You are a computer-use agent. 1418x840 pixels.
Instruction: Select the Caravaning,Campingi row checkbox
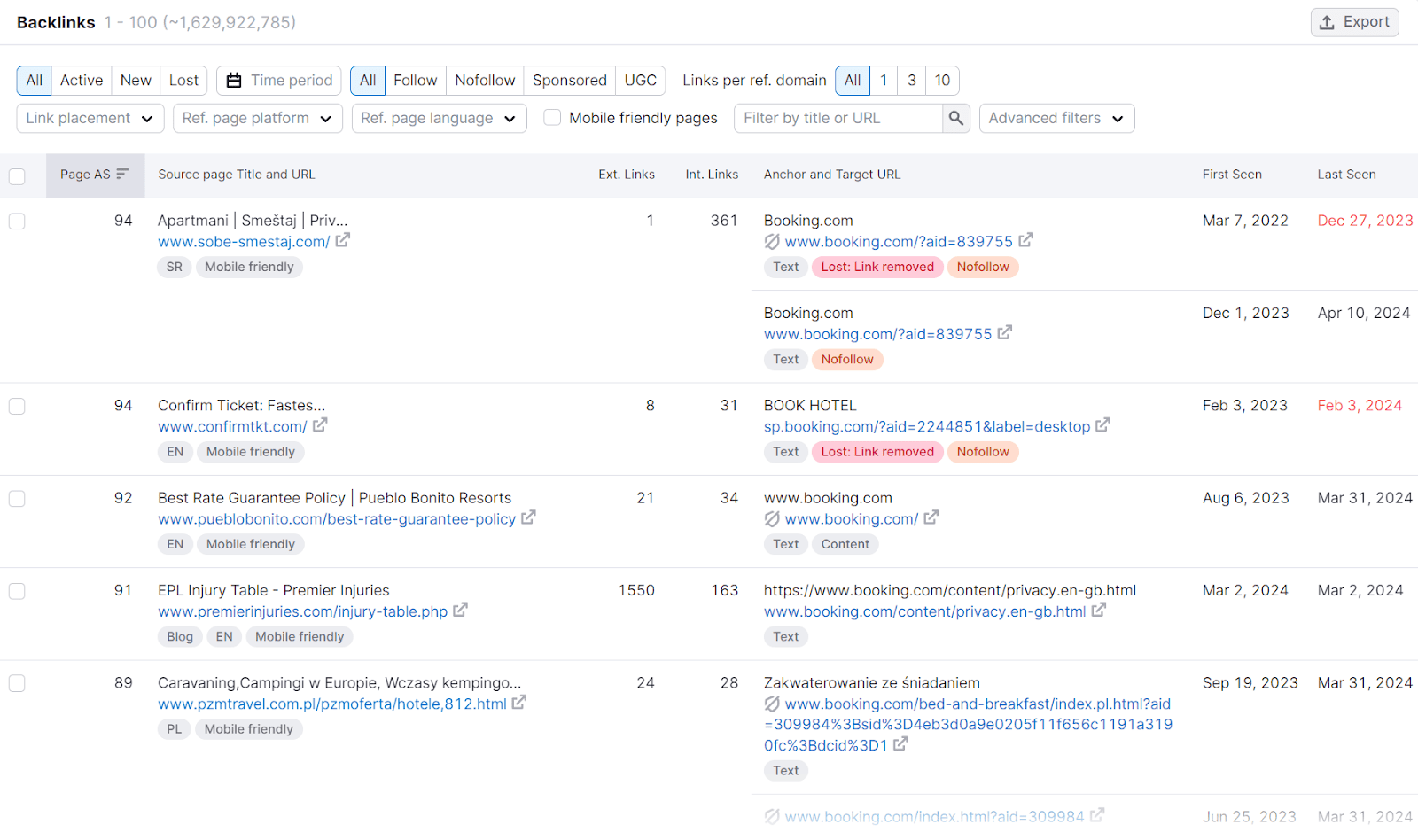(x=17, y=683)
